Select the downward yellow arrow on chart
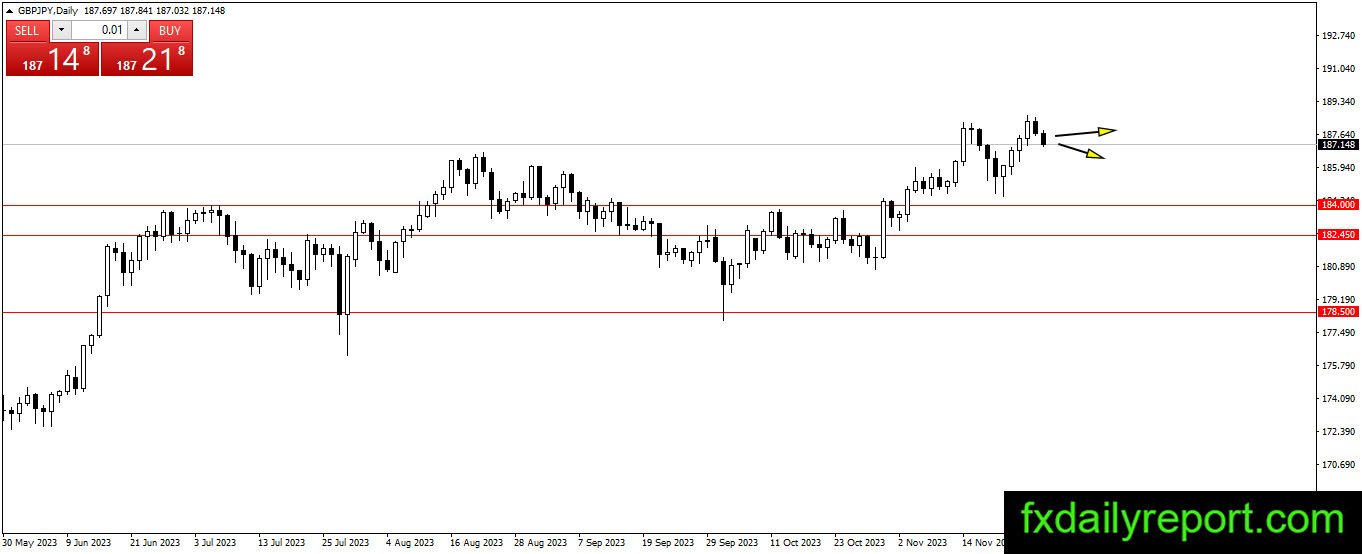Viewport: 1362px width, 554px height. coord(1081,151)
